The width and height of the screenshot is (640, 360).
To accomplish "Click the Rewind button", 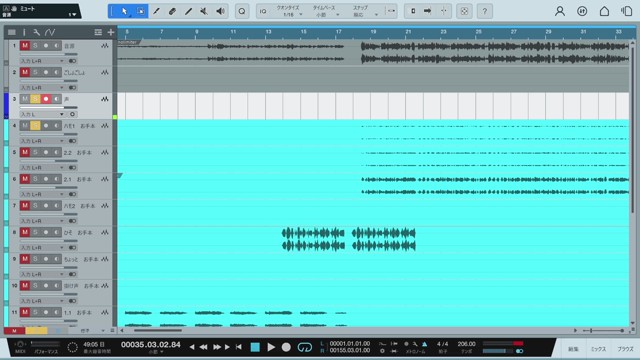I will click(203, 347).
